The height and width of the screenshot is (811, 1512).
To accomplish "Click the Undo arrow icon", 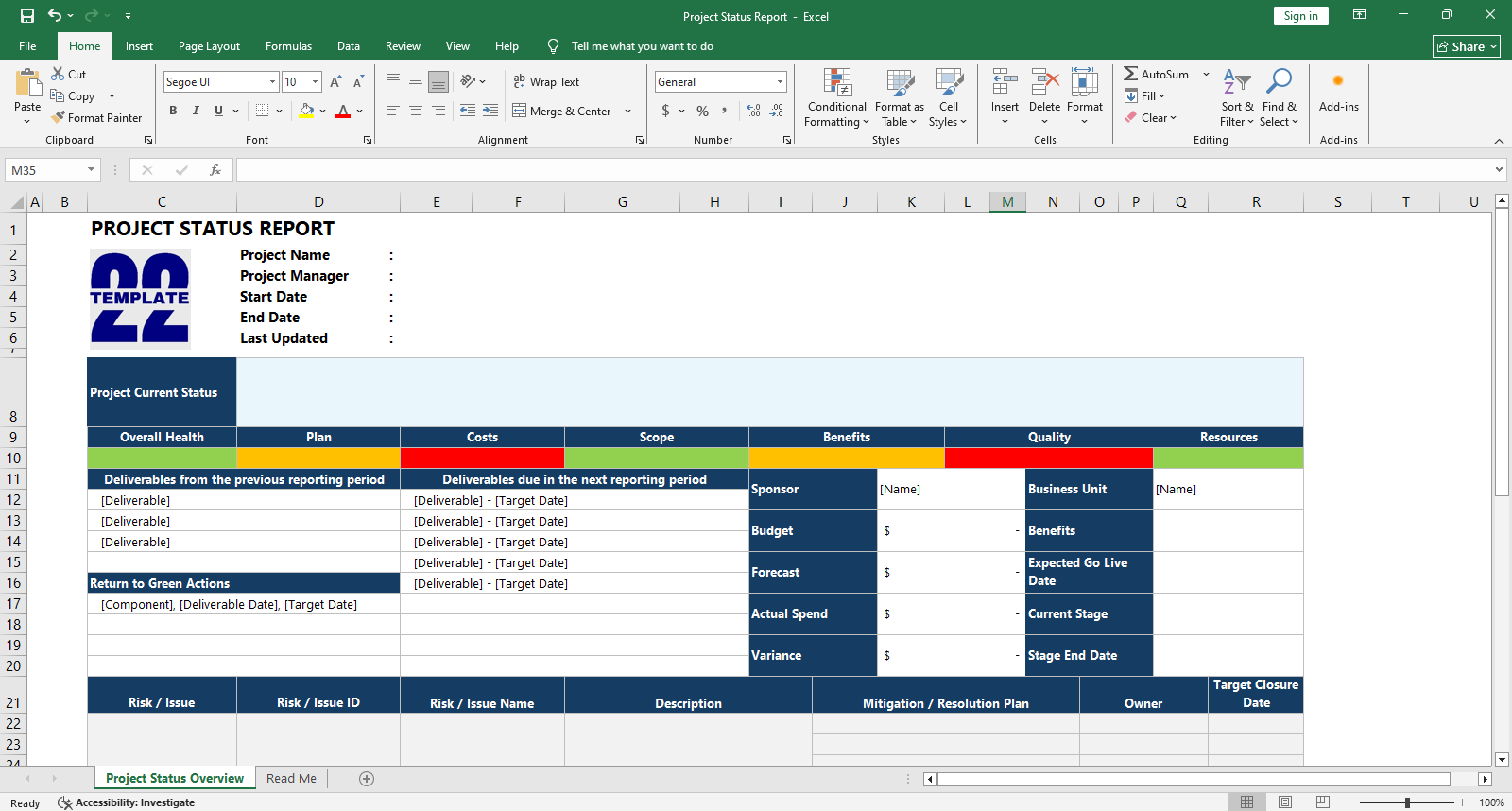I will (x=55, y=16).
